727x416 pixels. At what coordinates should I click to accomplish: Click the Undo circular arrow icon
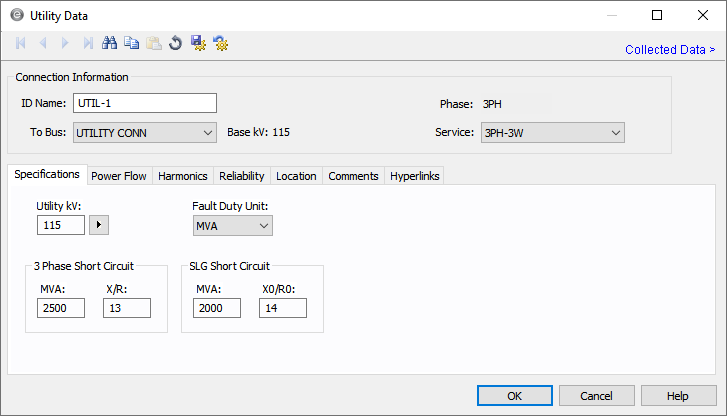click(175, 43)
